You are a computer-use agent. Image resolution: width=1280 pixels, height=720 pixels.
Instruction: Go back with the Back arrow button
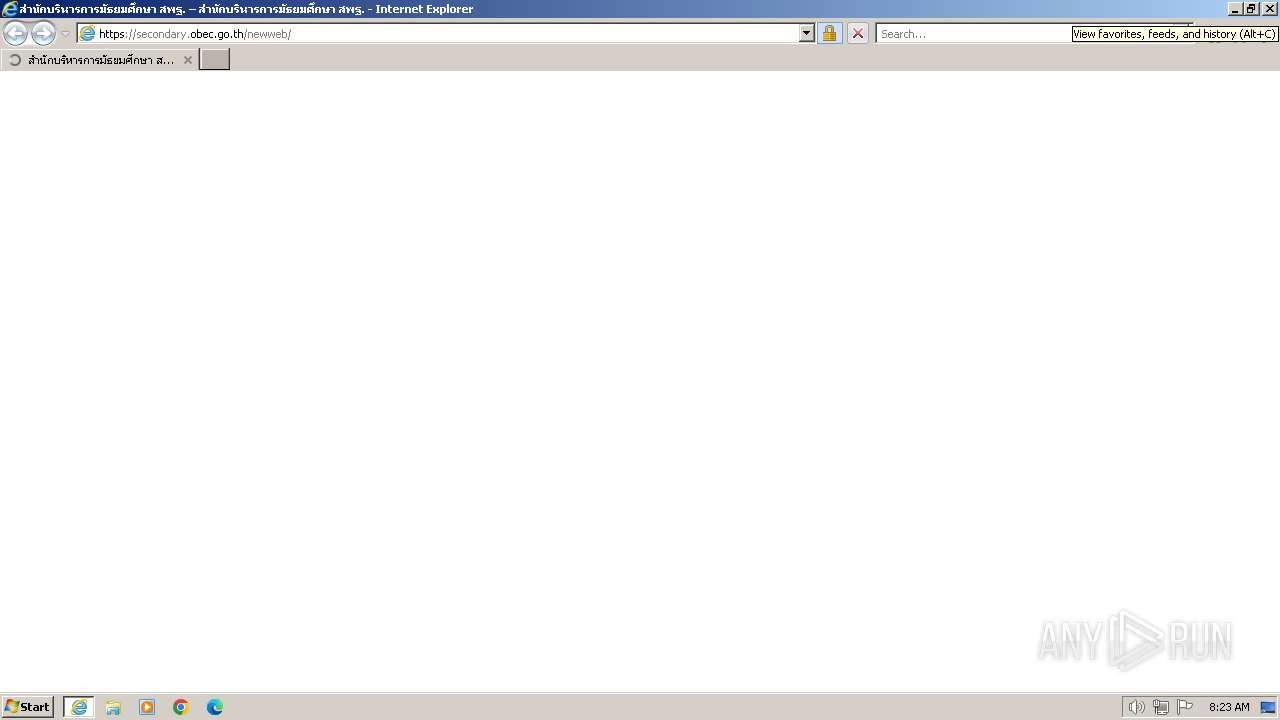(x=16, y=33)
